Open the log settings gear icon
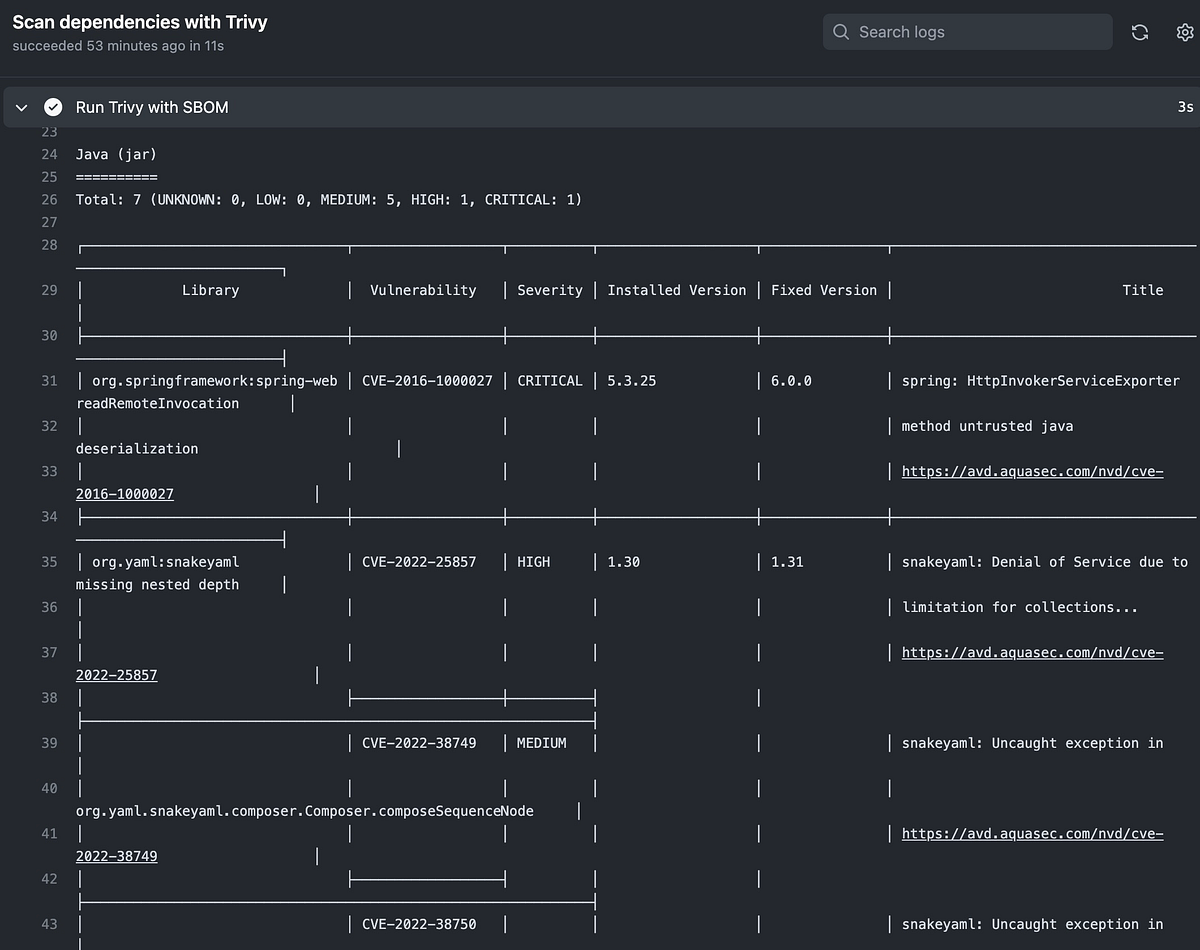This screenshot has width=1200, height=950. pyautogui.click(x=1186, y=32)
